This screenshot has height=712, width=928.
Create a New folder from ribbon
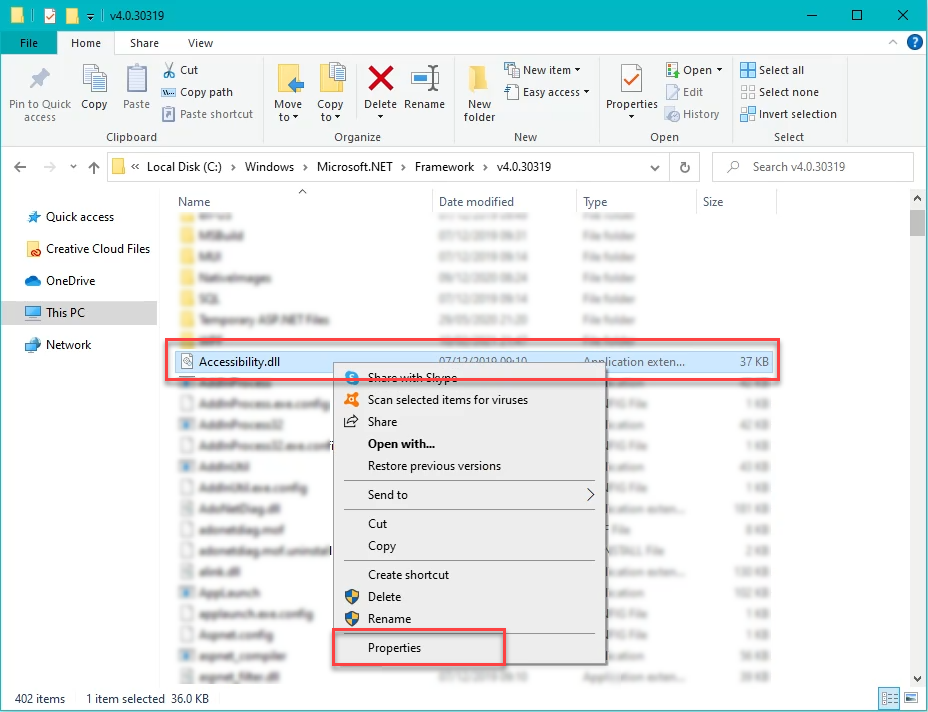pos(479,94)
